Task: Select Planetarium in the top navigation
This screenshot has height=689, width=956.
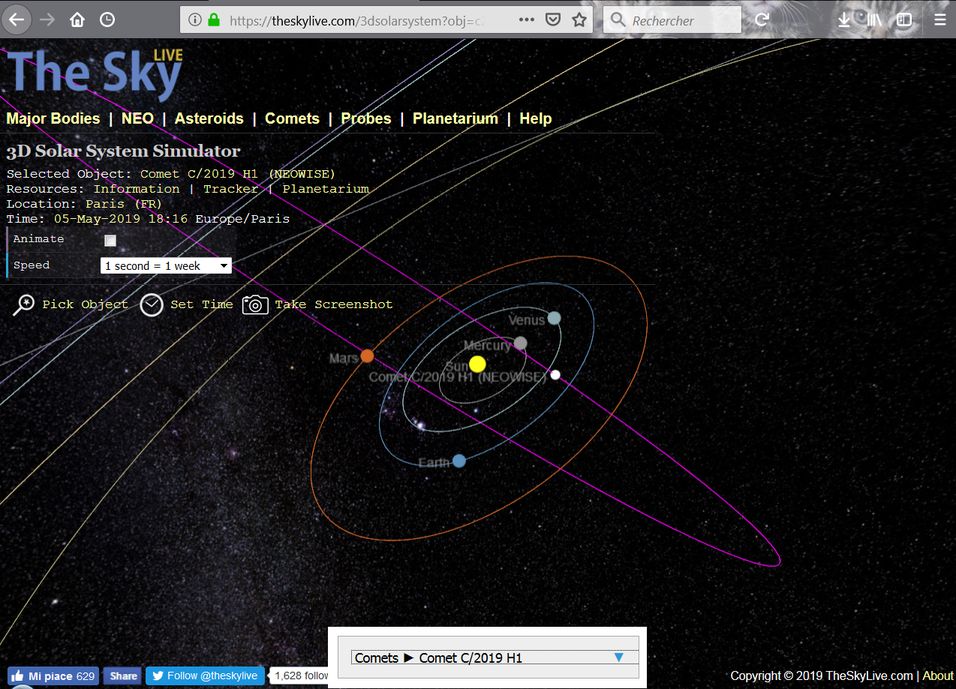Action: click(x=455, y=118)
